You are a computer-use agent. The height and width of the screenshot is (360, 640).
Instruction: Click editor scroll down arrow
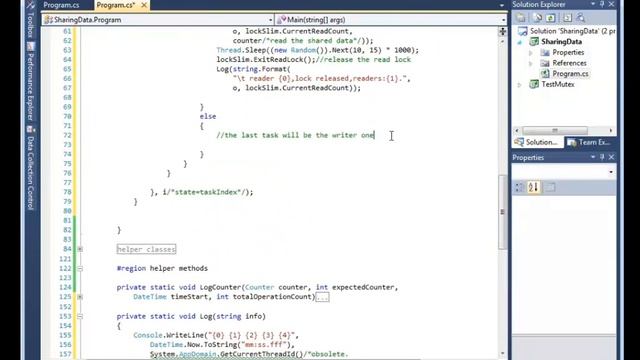click(x=502, y=353)
